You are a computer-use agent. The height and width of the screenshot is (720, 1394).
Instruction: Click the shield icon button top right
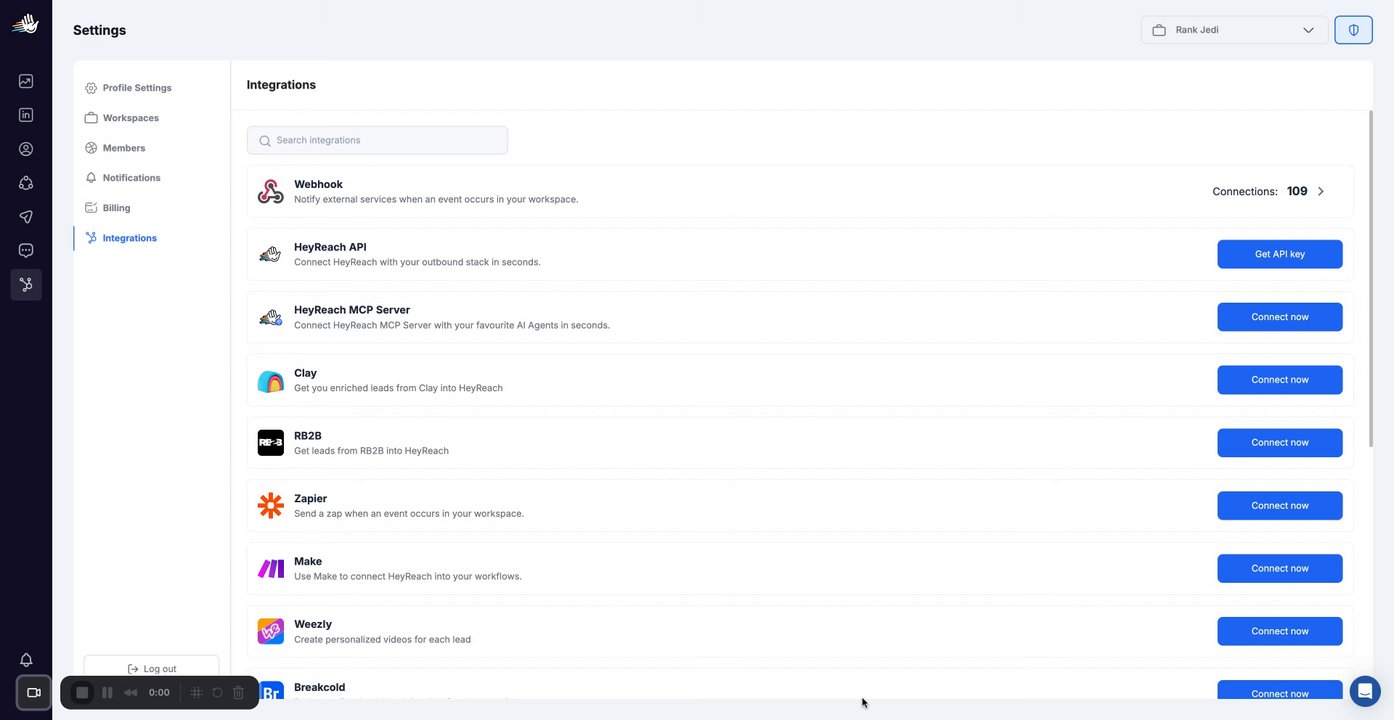1354,30
